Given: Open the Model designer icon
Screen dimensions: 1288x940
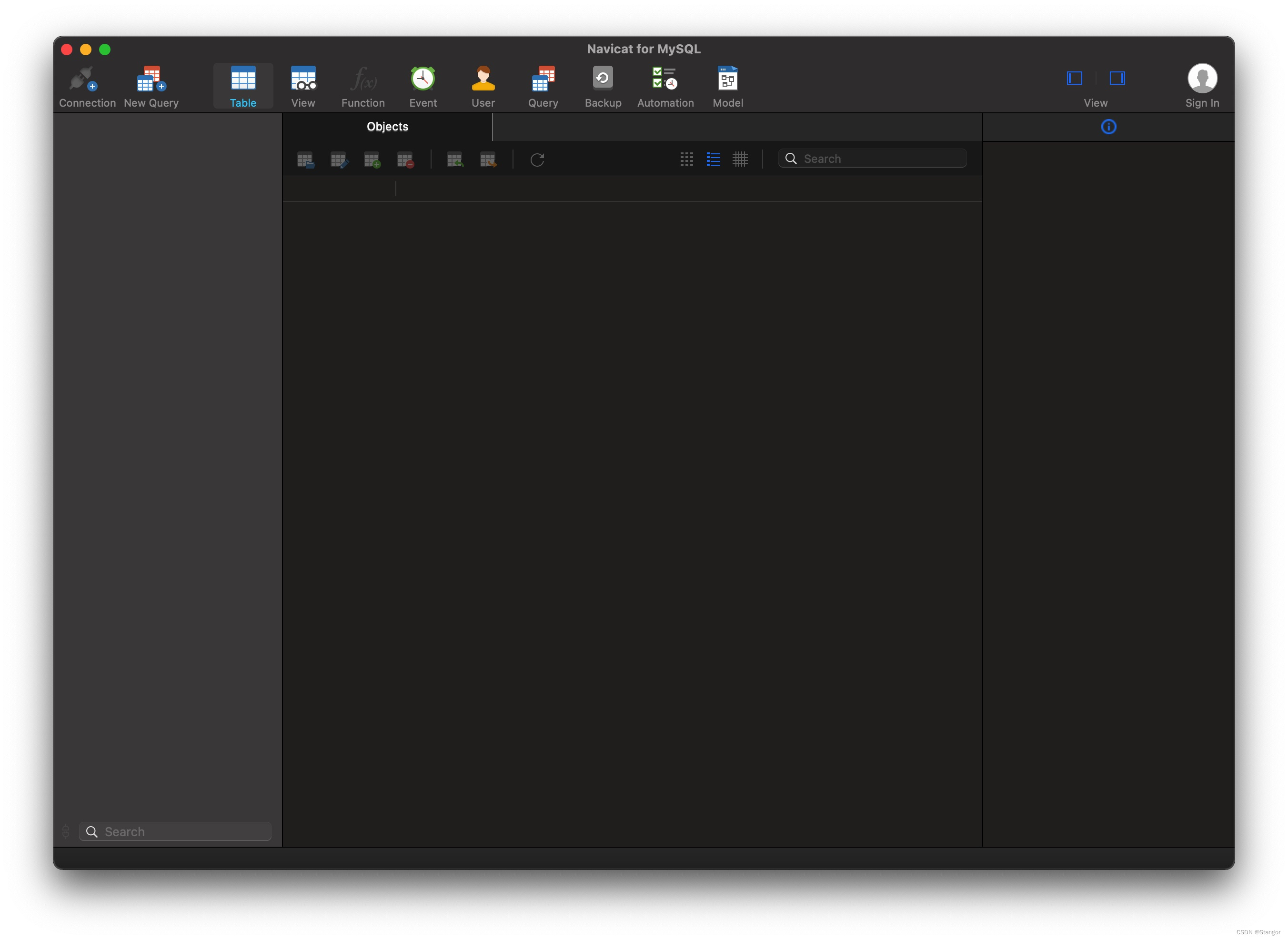Looking at the screenshot, I should point(727,79).
